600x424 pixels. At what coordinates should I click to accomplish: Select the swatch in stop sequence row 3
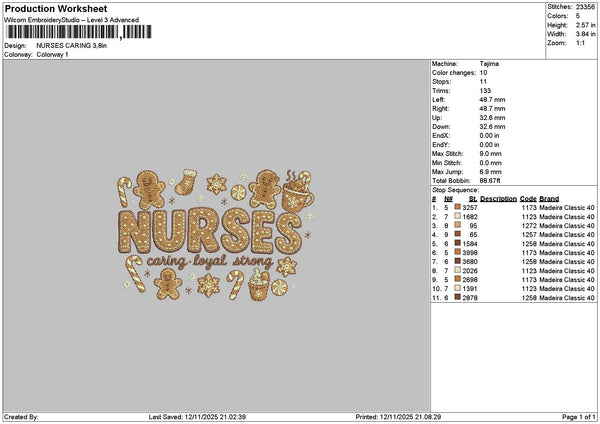pyautogui.click(x=457, y=225)
